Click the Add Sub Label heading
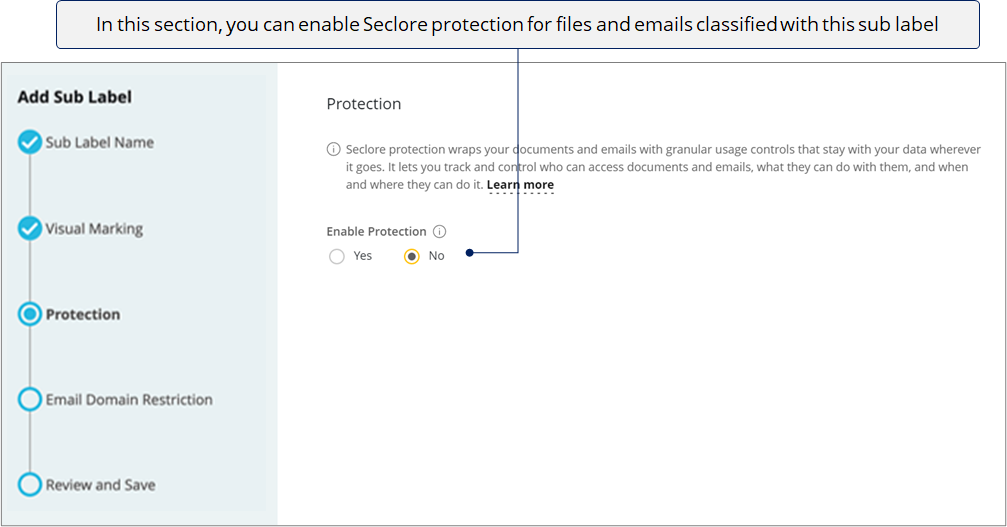The image size is (1007, 527). pyautogui.click(x=74, y=97)
